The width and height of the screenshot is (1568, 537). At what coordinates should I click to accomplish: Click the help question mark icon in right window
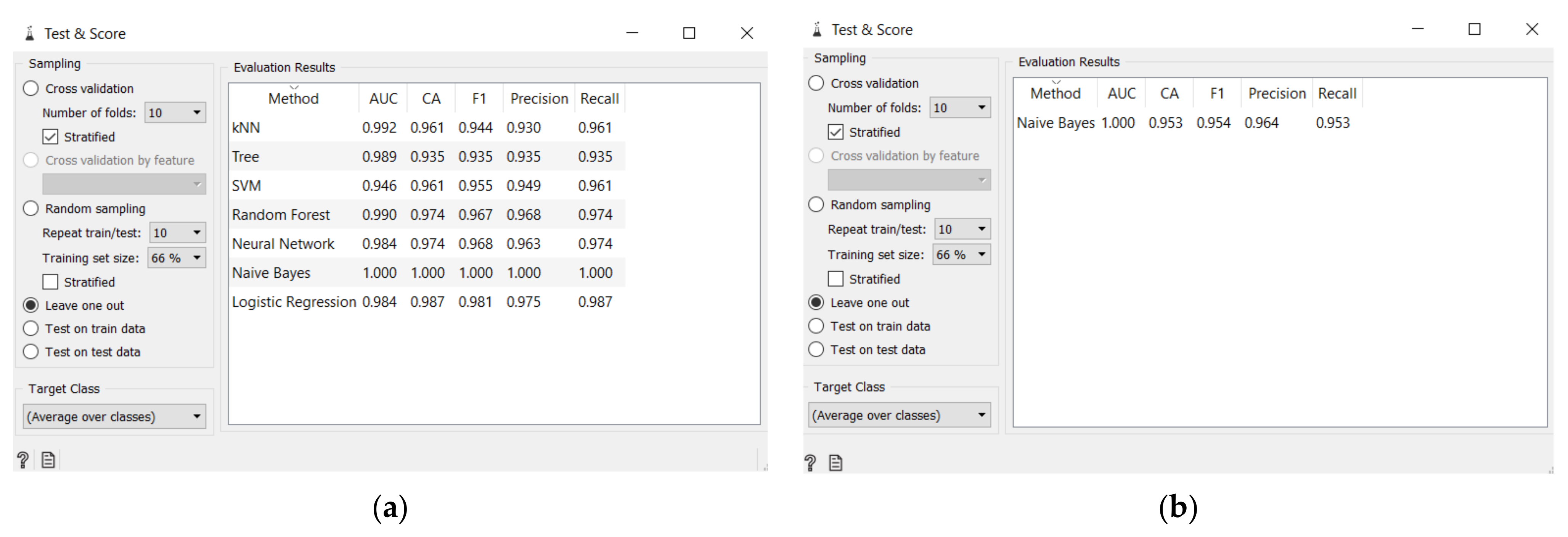(810, 463)
